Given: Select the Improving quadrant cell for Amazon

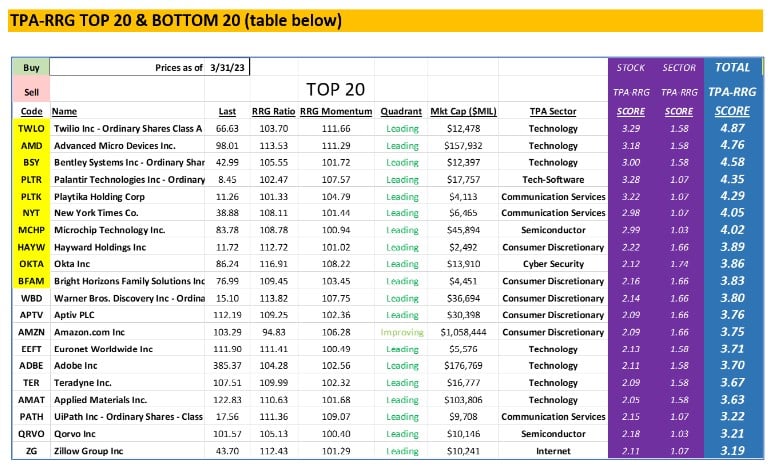Looking at the screenshot, I should click(402, 332).
